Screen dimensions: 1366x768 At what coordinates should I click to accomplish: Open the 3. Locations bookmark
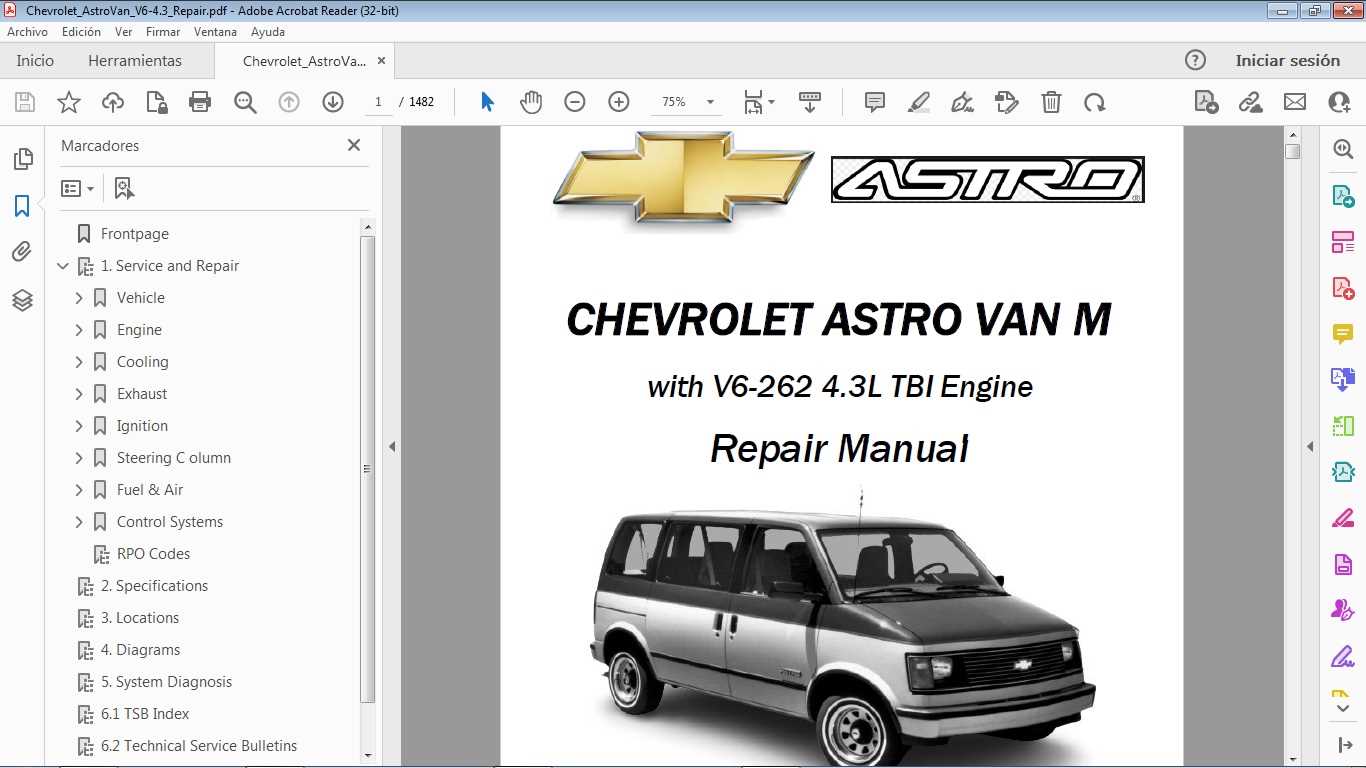140,618
